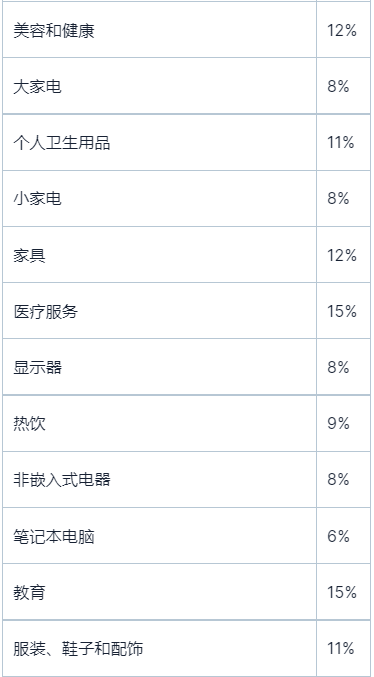This screenshot has height=677, width=374.
Task: Select the 非嵌入式电器 category cell
Action: (x=159, y=480)
